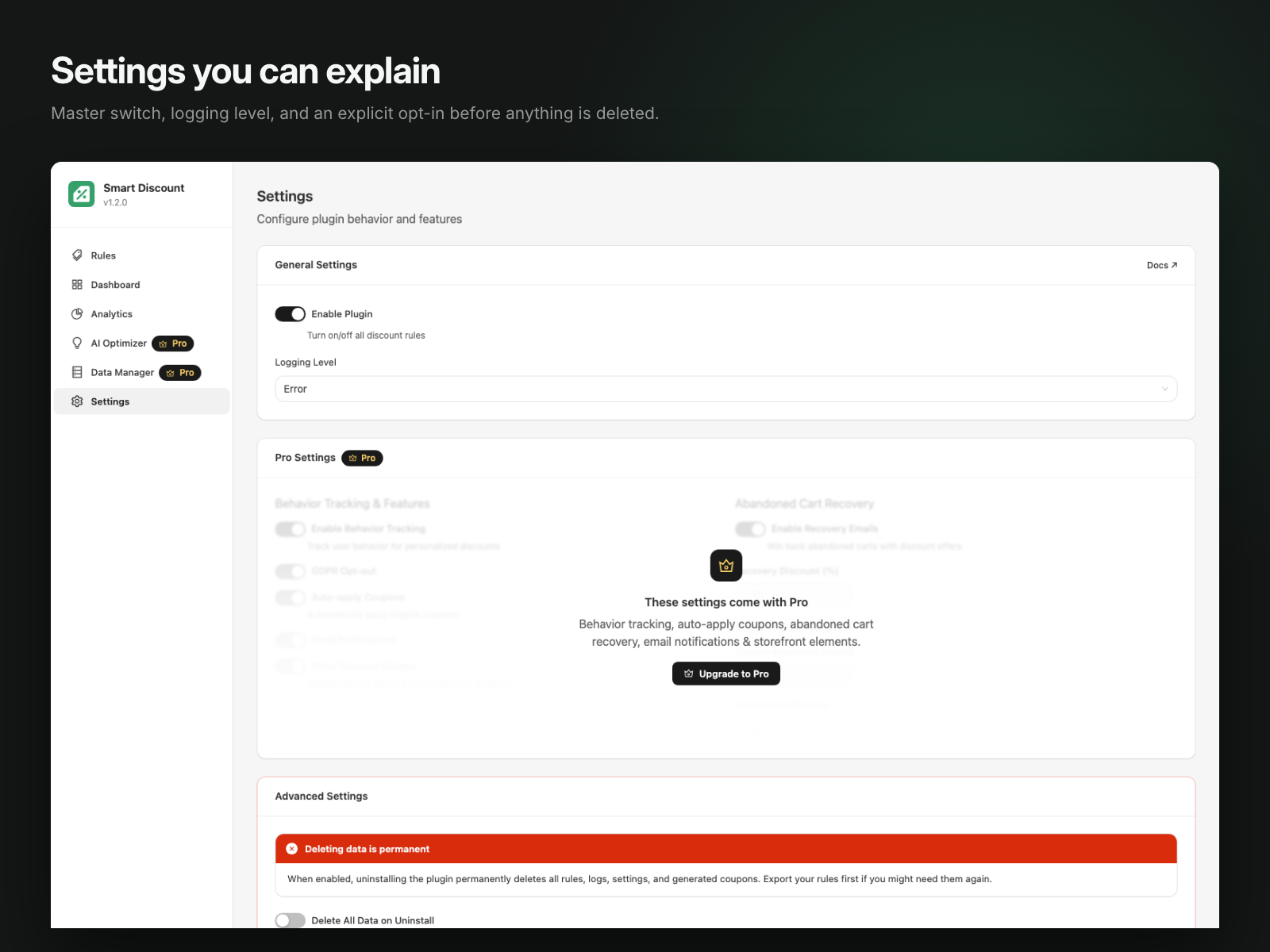Click the Rules tag icon

pyautogui.click(x=77, y=255)
